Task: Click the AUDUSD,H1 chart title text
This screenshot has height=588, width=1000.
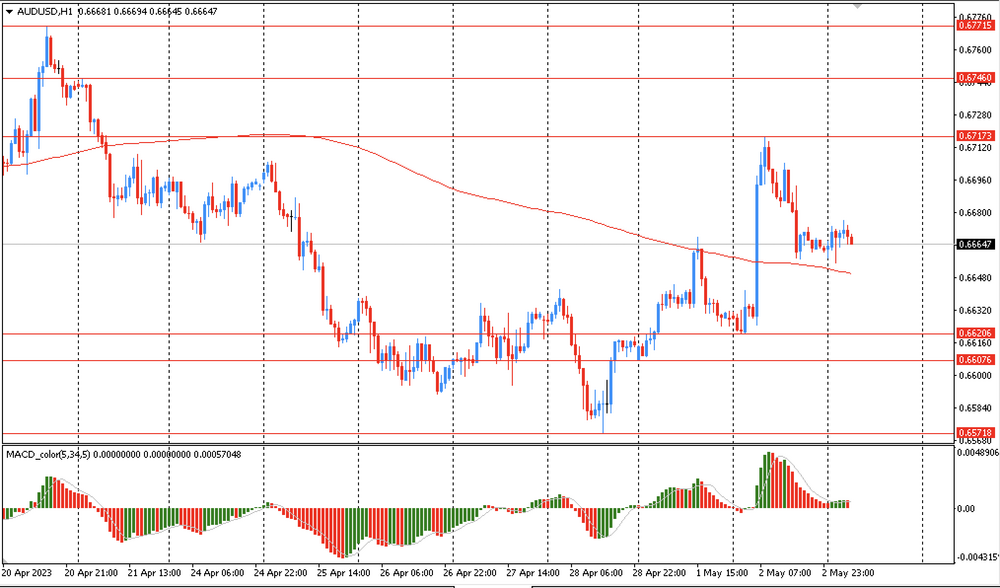Action: (x=45, y=11)
